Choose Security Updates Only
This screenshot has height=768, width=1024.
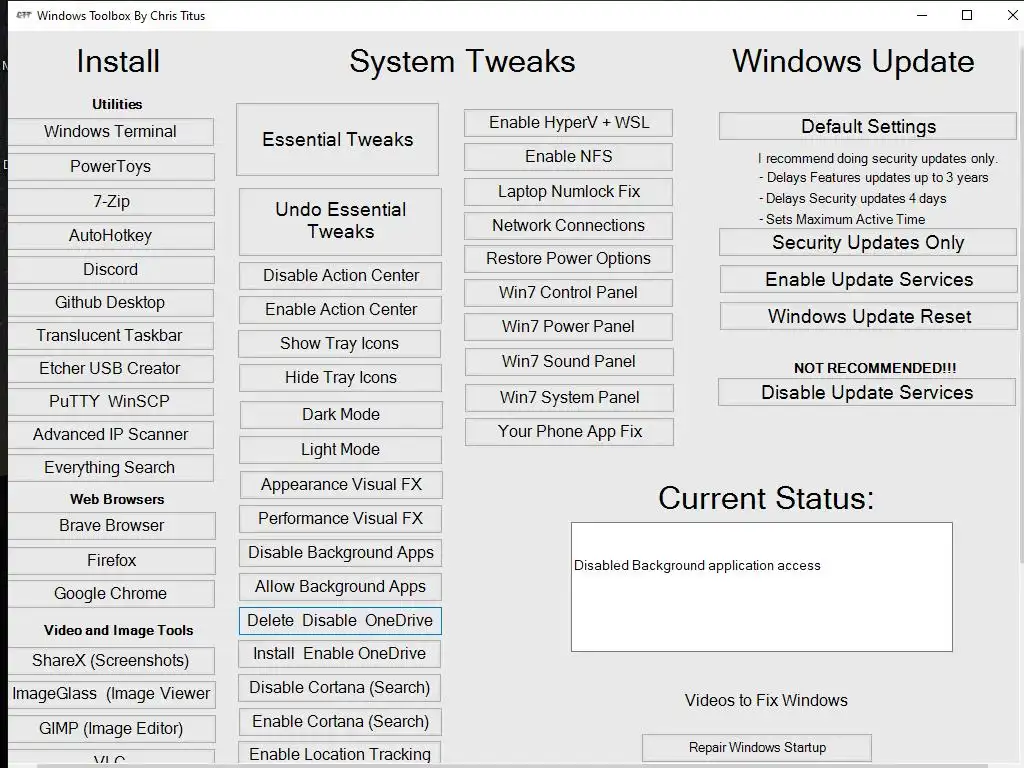pyautogui.click(x=868, y=242)
